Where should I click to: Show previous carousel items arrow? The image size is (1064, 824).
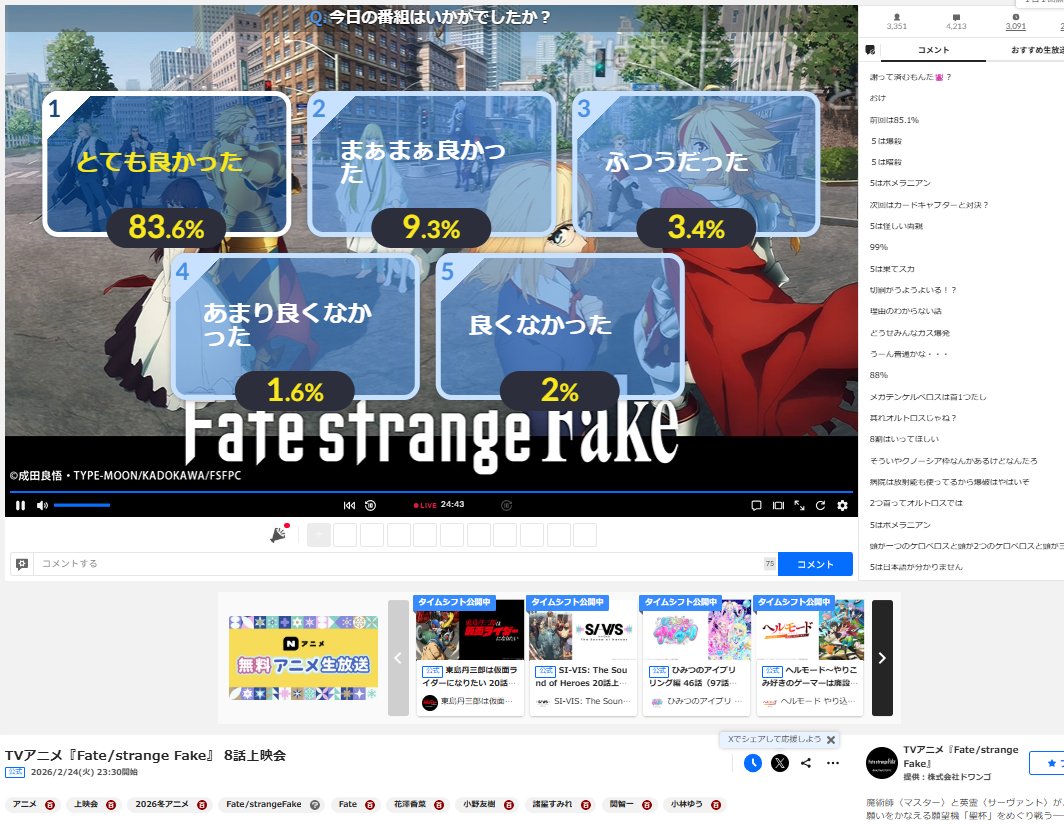pyautogui.click(x=398, y=658)
